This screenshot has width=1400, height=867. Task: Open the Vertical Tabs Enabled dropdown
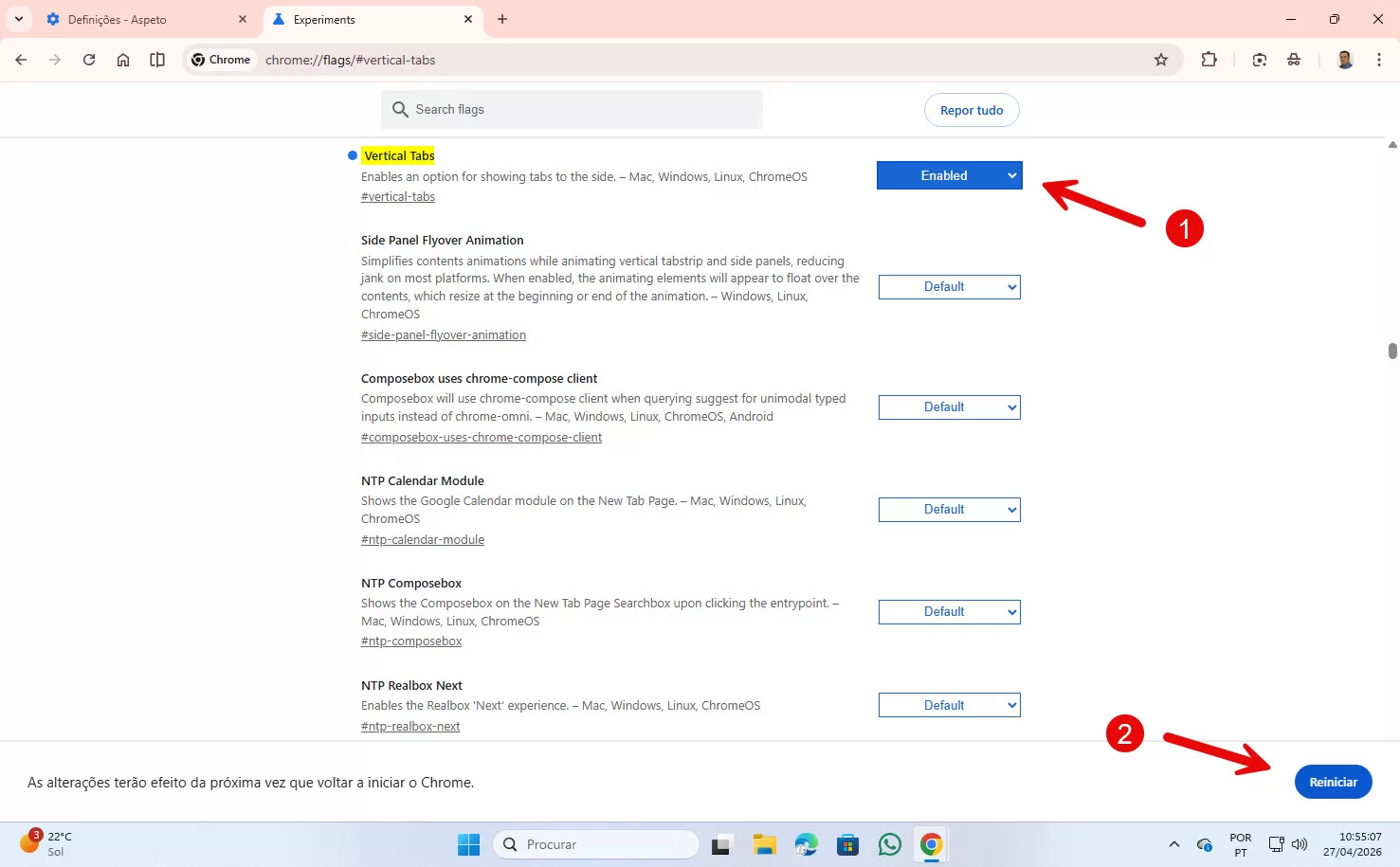[949, 175]
